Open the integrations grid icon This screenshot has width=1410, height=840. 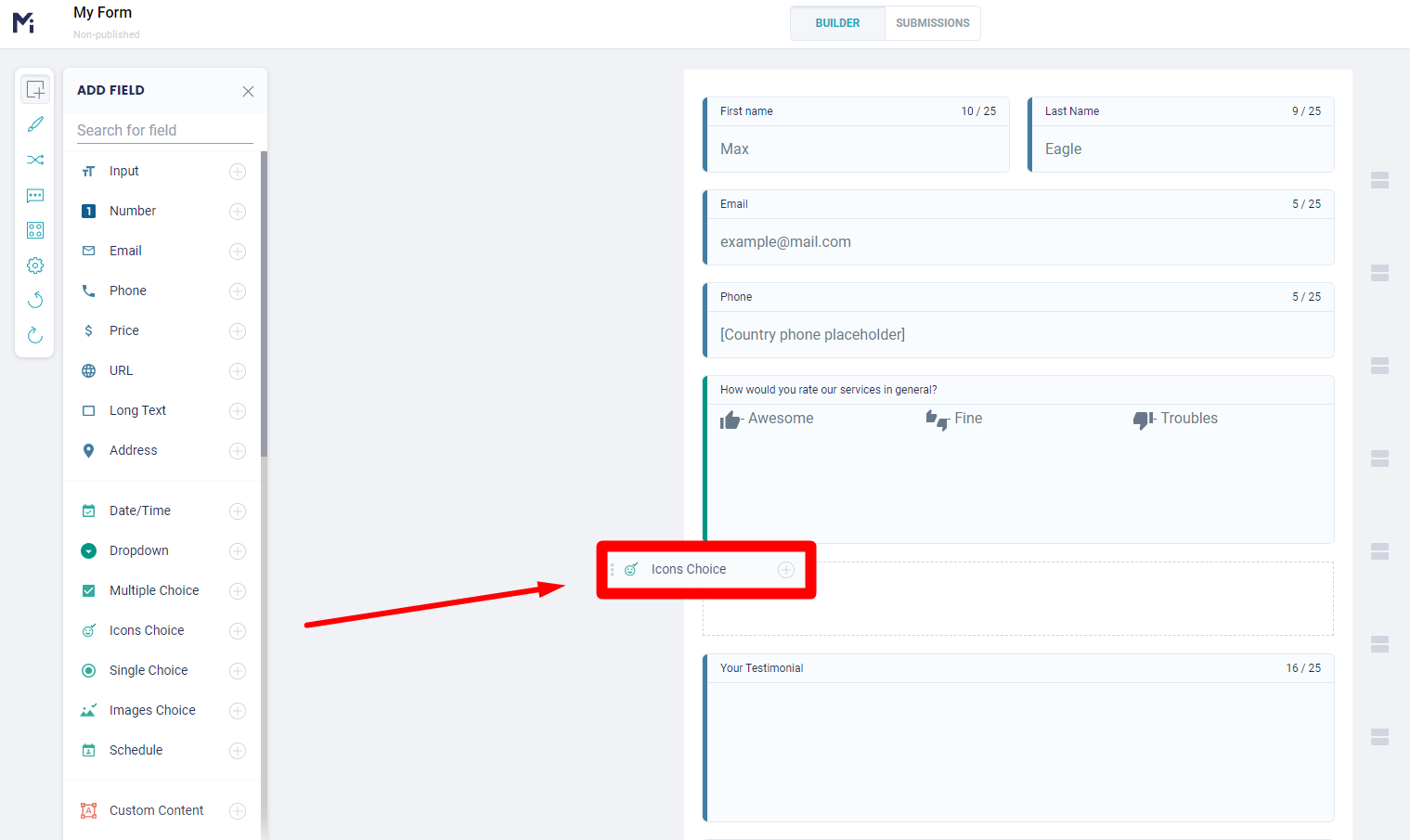[x=35, y=230]
